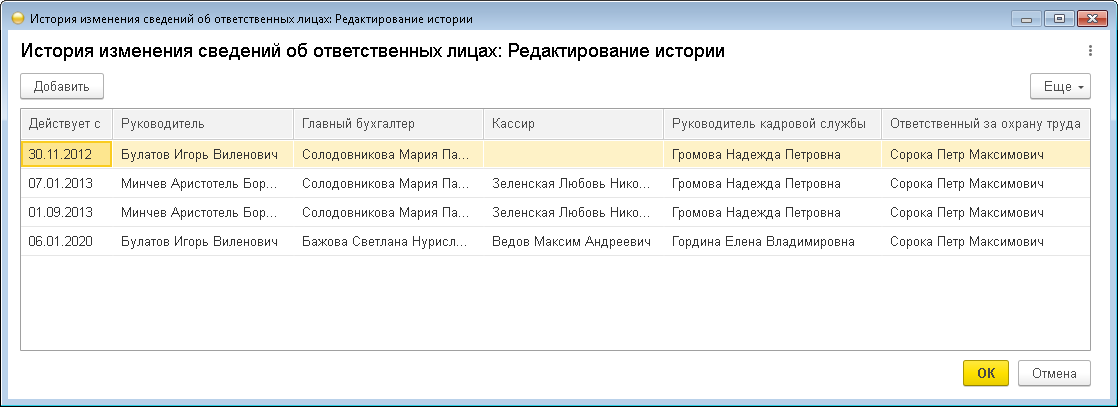Click the Гордина Елена Владимировна cell
The height and width of the screenshot is (407, 1118).
click(764, 242)
